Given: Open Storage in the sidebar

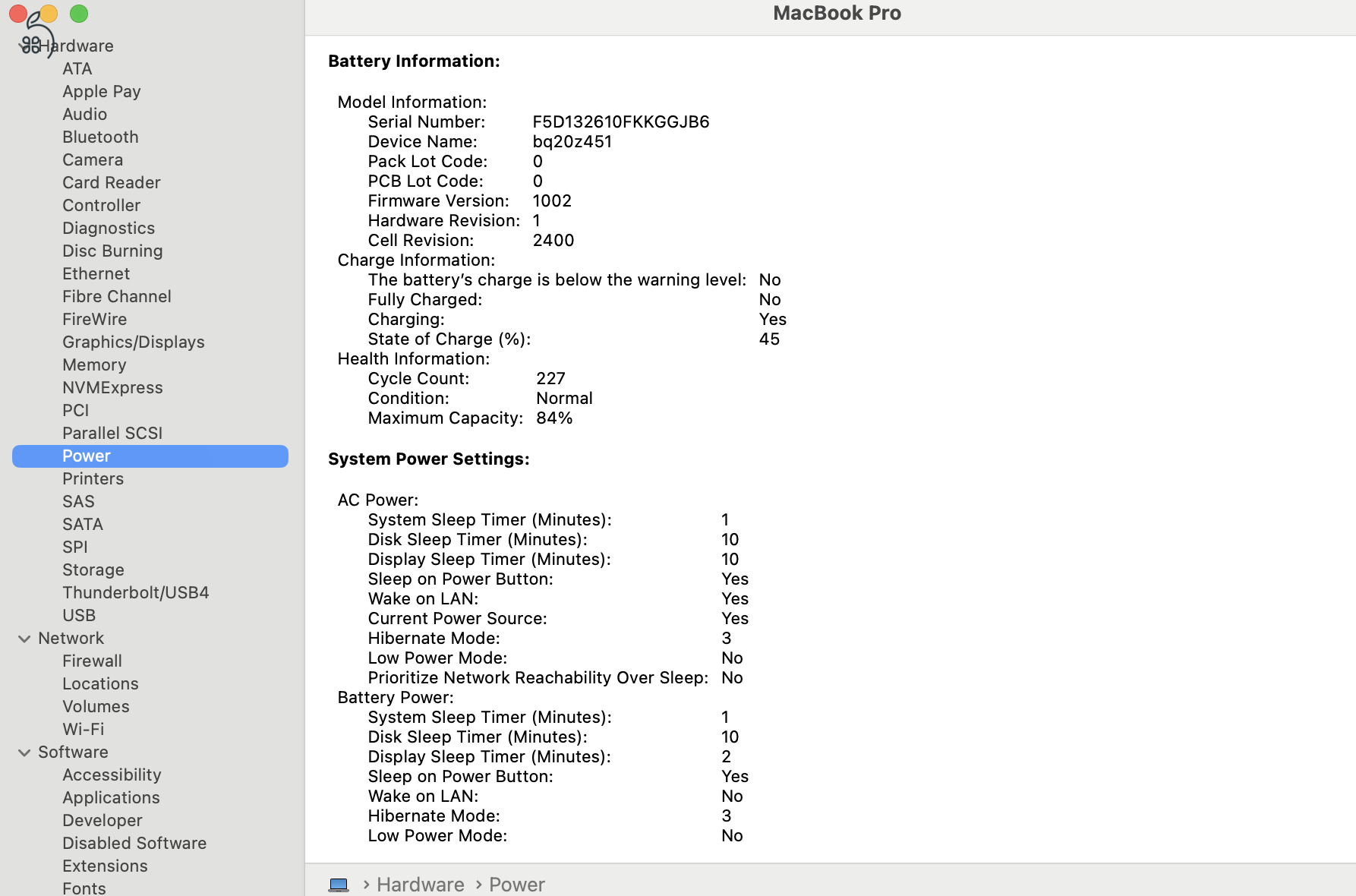Looking at the screenshot, I should [x=93, y=570].
